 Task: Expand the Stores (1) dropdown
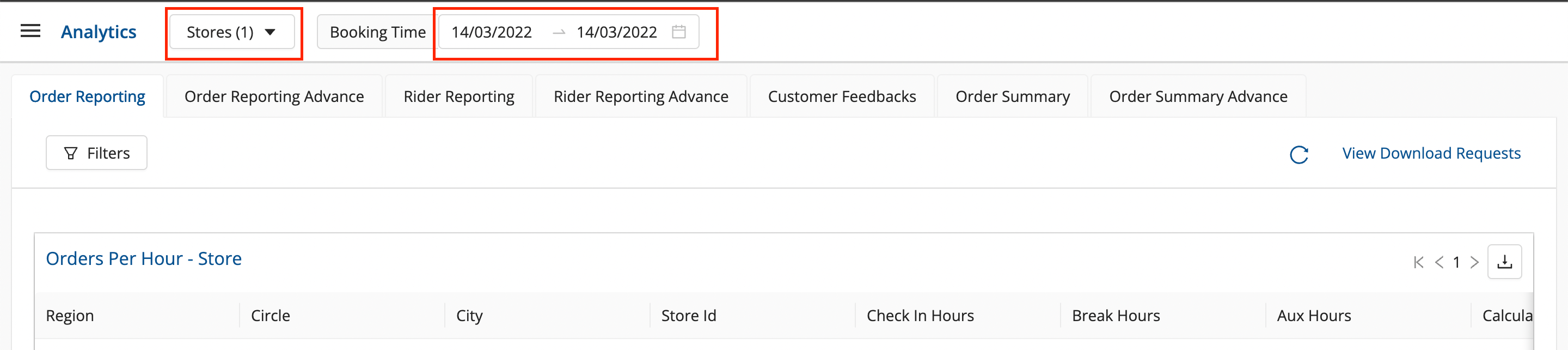[232, 32]
